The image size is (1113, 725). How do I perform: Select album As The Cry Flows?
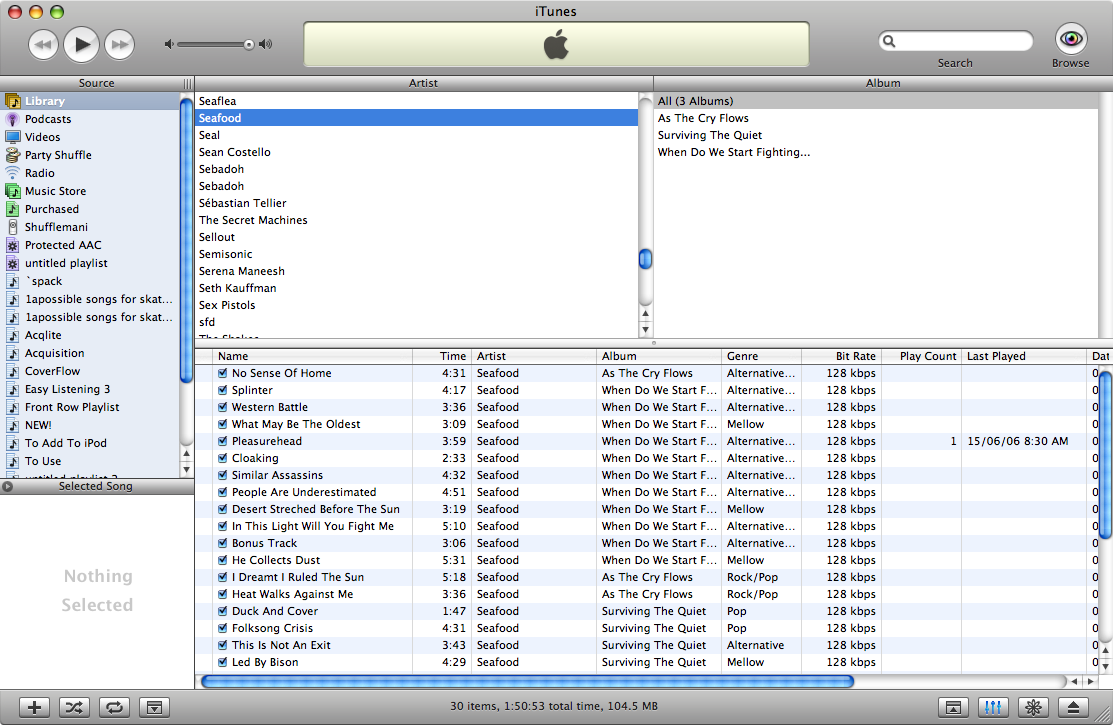click(x=876, y=118)
